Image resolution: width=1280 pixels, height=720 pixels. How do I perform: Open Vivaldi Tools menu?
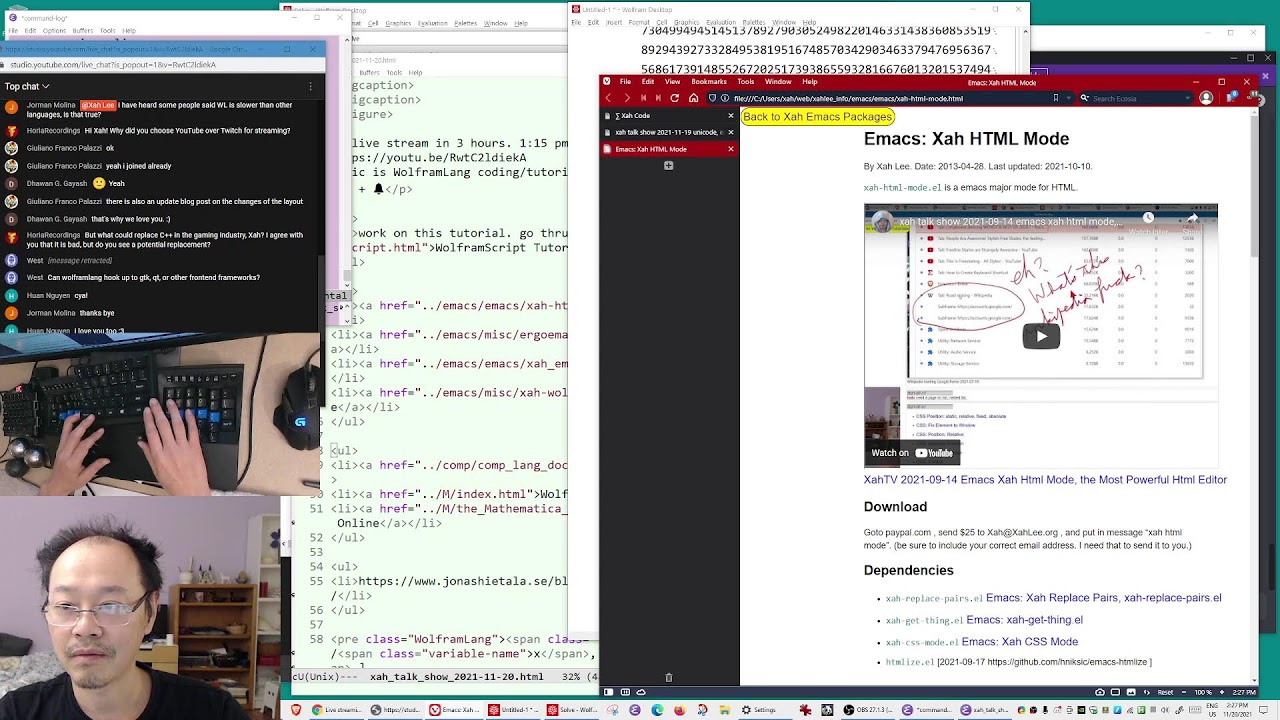point(746,82)
